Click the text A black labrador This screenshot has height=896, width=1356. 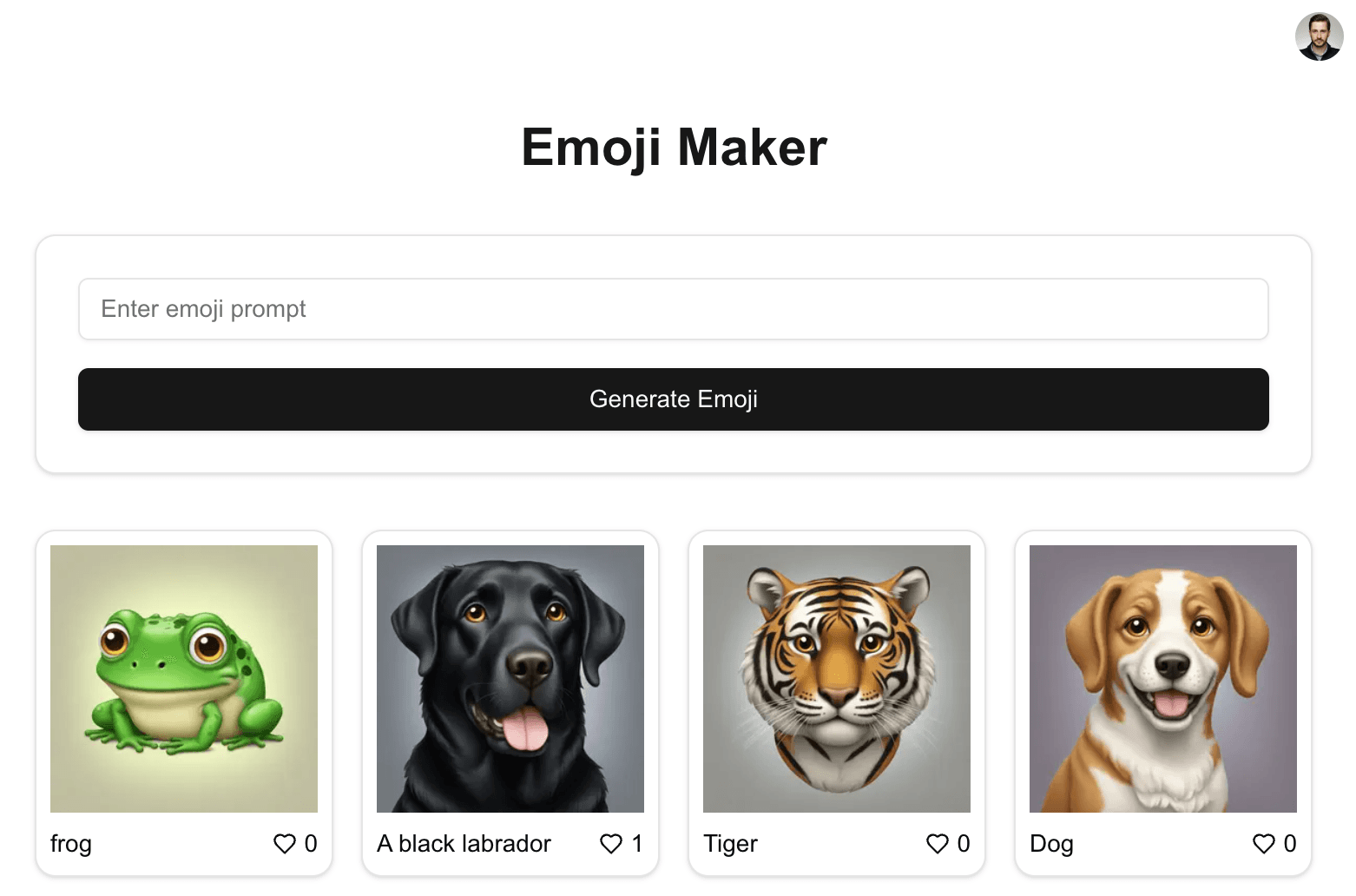click(x=464, y=843)
